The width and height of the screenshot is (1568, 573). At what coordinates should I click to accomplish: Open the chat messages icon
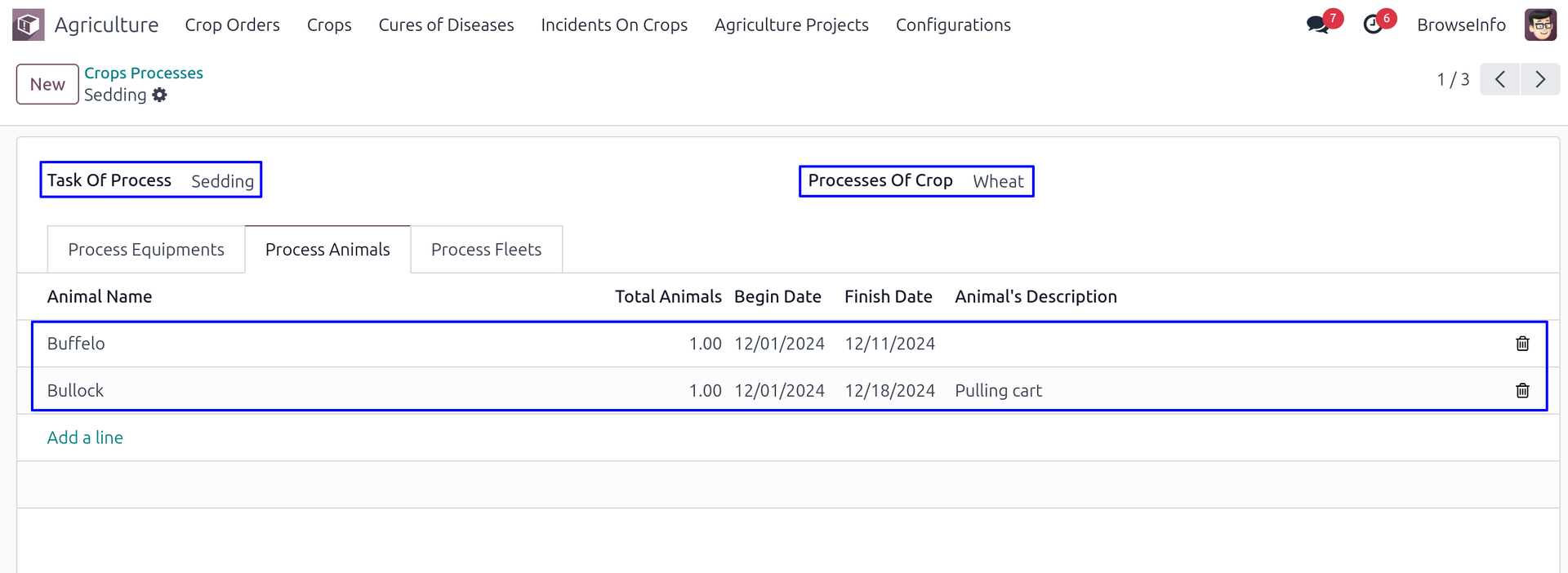pos(1317,24)
